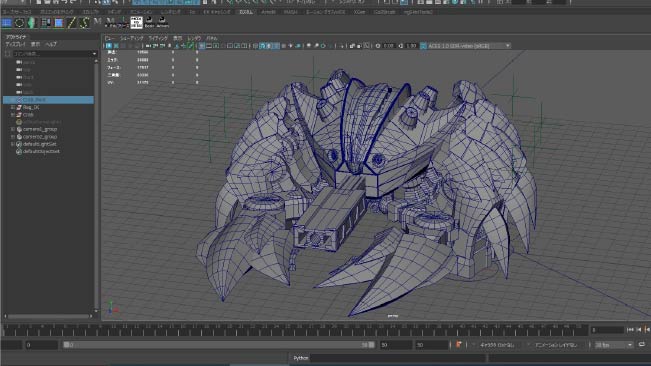Open the パネル (Panels) panel menu
The image size is (651, 366).
coord(212,38)
